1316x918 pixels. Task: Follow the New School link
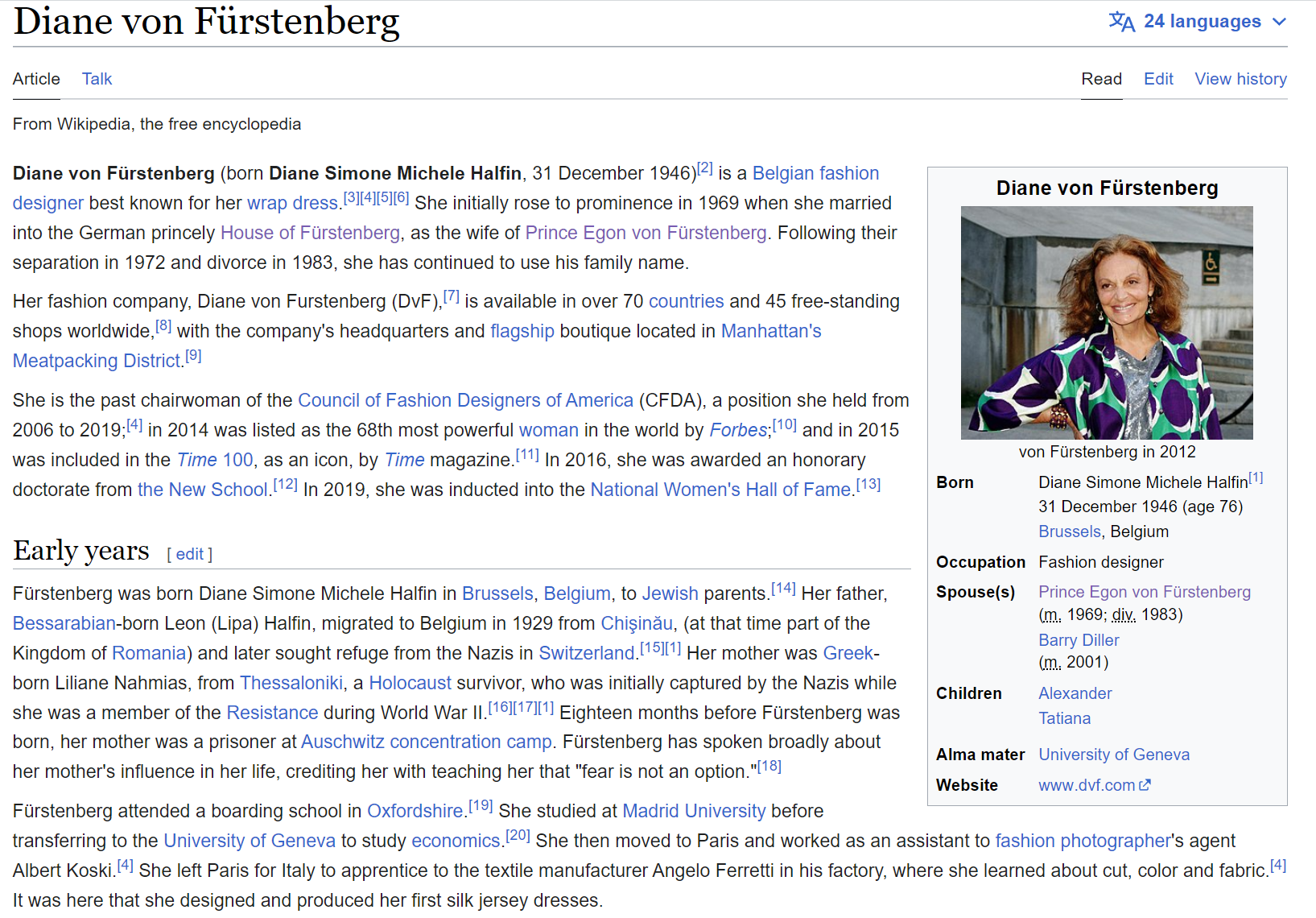(x=202, y=490)
